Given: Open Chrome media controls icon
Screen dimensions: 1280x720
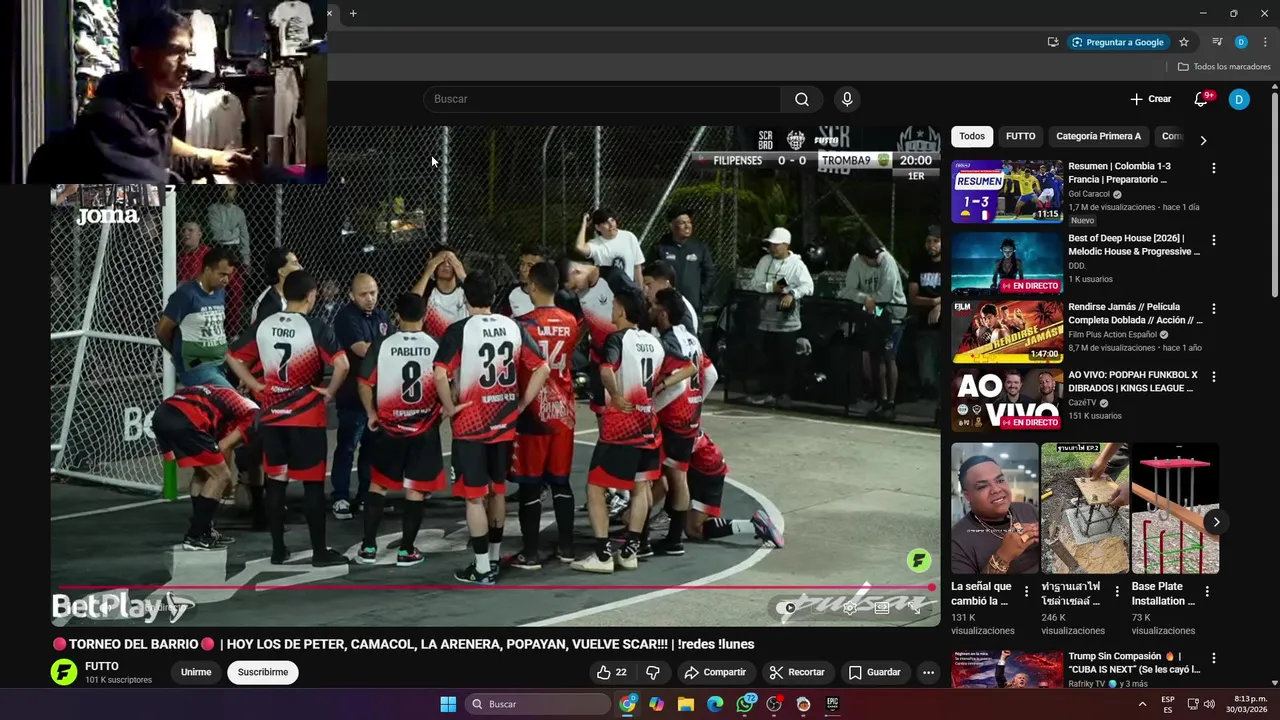Looking at the screenshot, I should click(x=1217, y=42).
